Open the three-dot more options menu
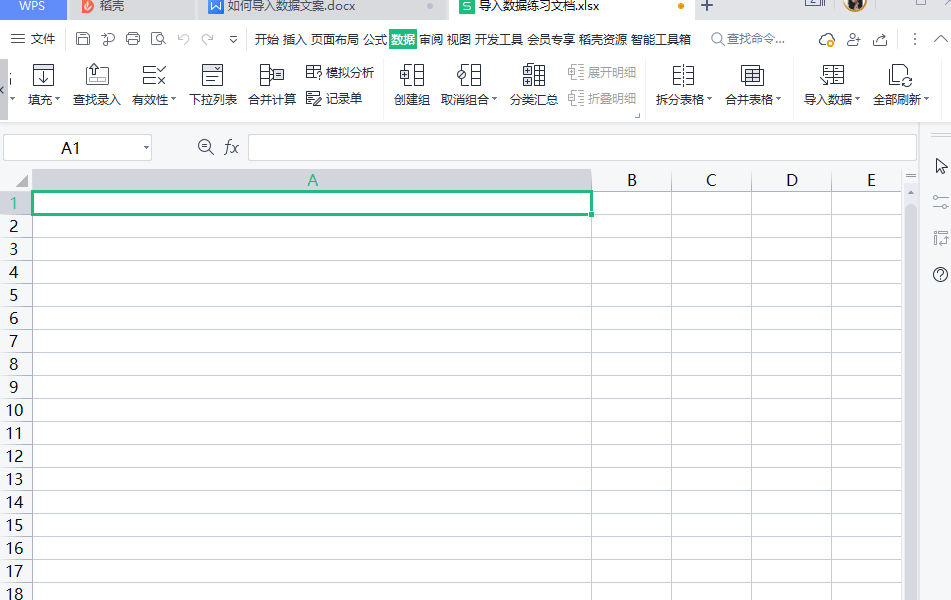 click(915, 39)
